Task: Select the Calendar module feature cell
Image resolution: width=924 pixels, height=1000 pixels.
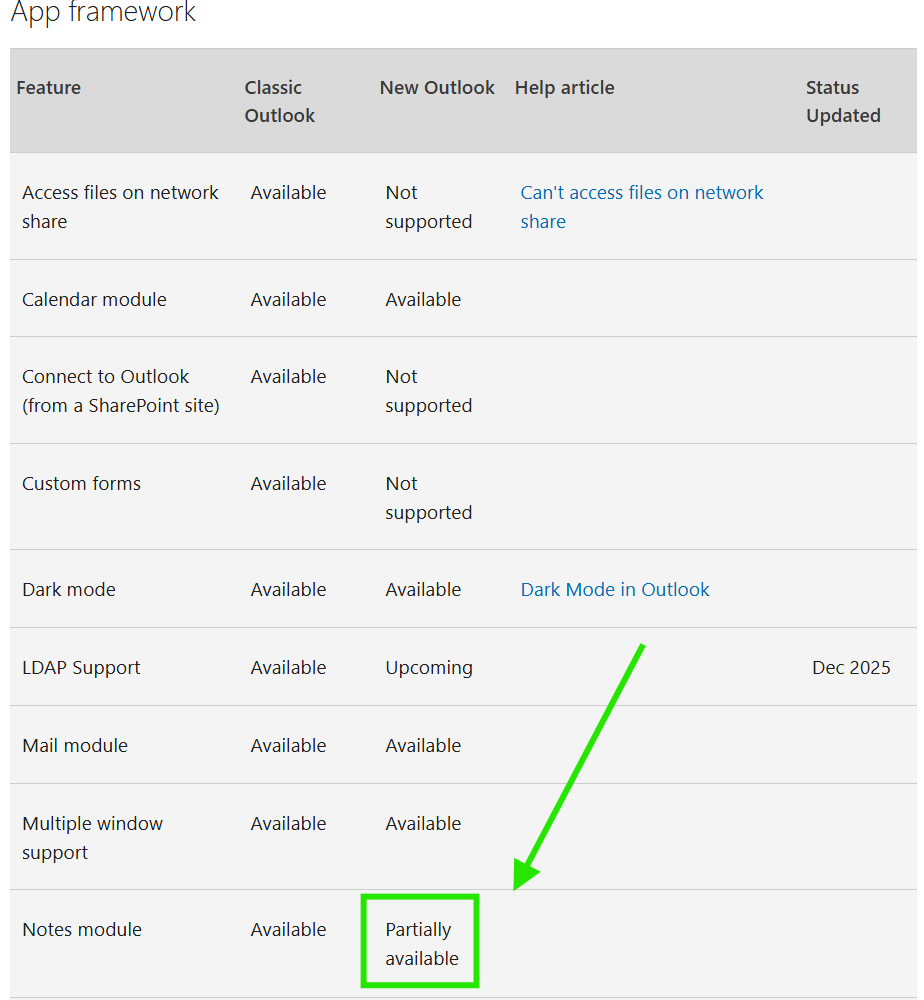Action: (x=94, y=299)
